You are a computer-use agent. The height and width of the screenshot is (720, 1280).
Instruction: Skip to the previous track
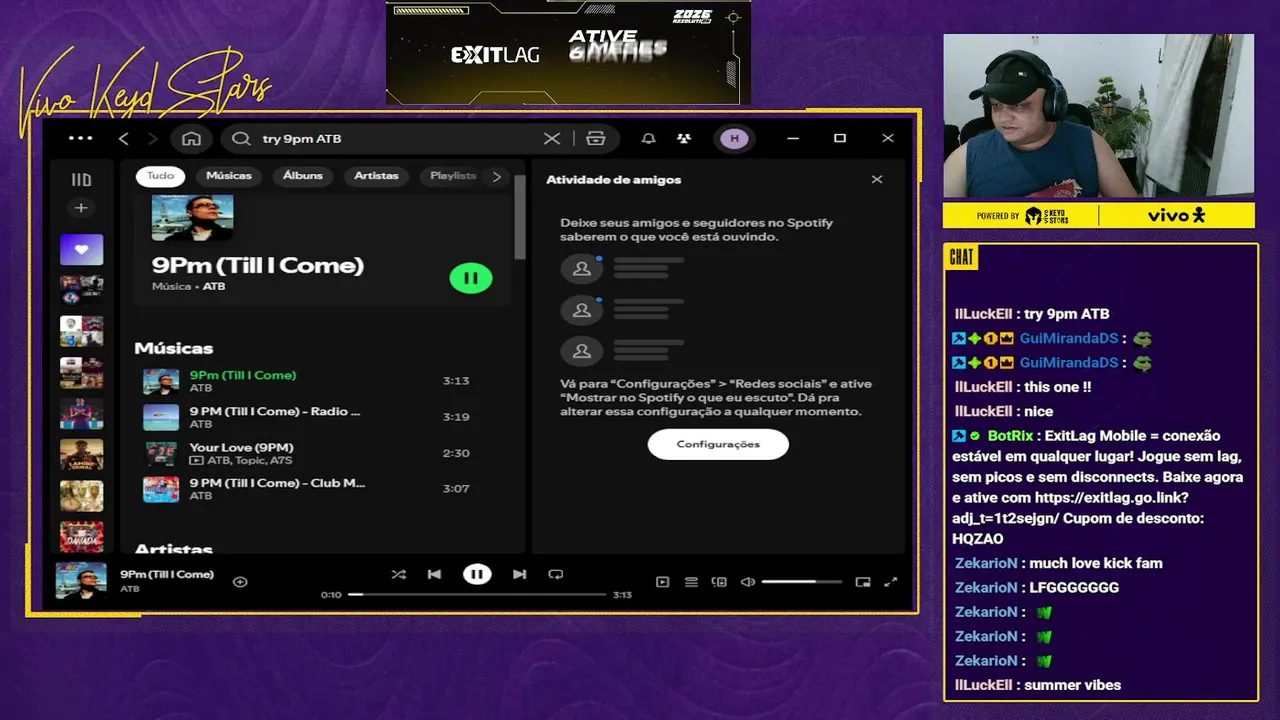[x=434, y=574]
